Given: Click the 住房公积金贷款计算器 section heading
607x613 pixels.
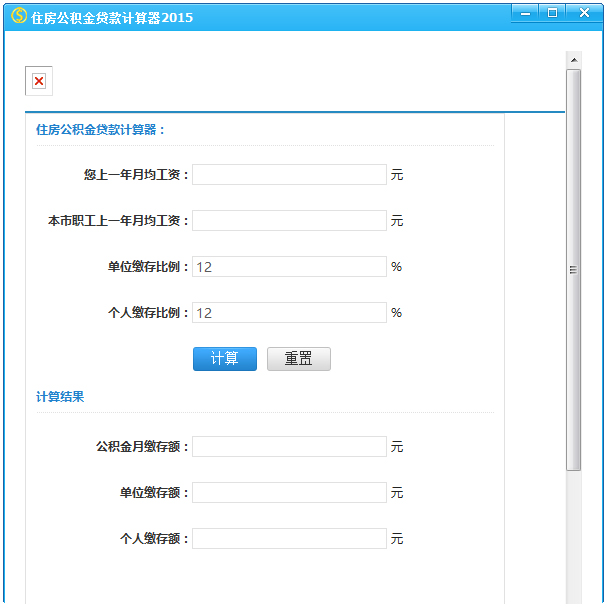Looking at the screenshot, I should (100, 130).
